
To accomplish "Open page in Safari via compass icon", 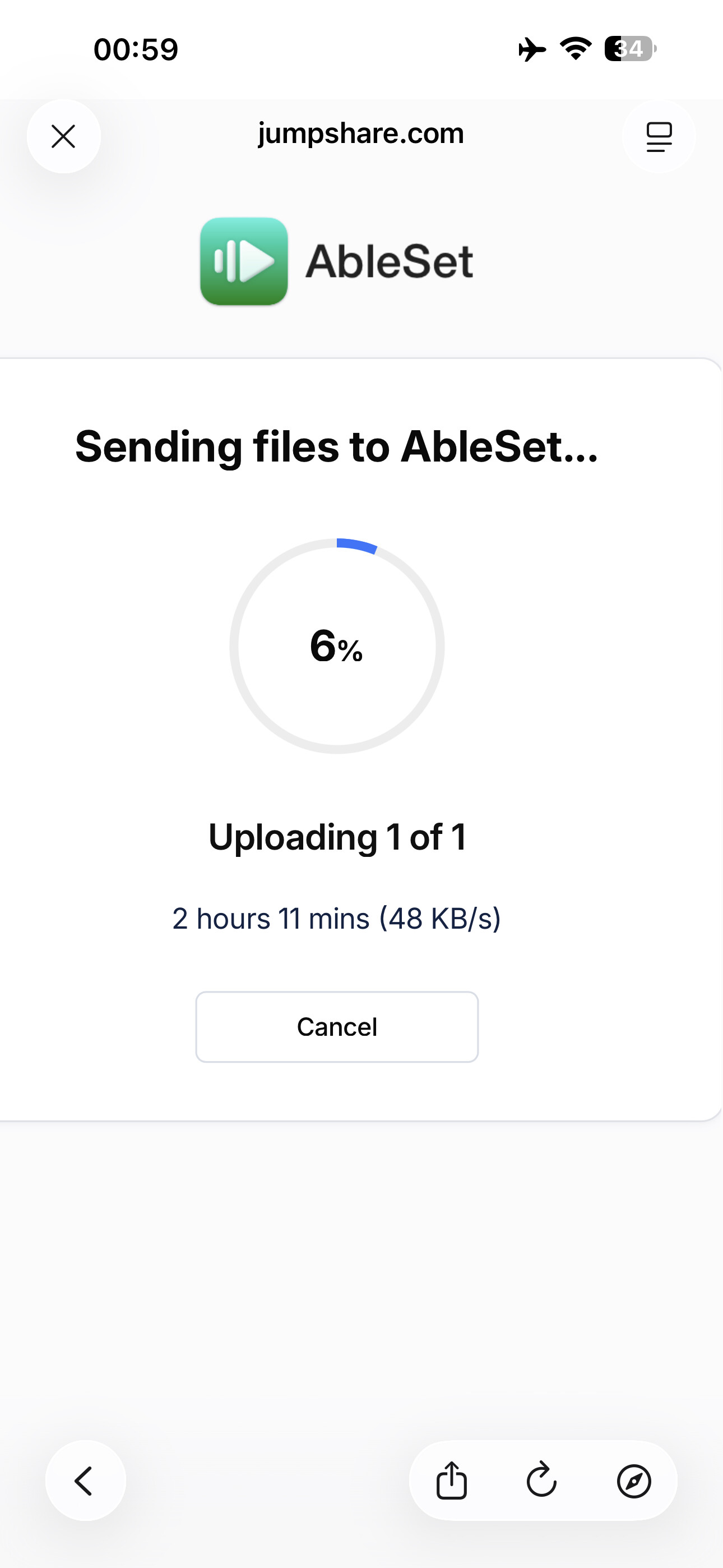I will tap(633, 1481).
